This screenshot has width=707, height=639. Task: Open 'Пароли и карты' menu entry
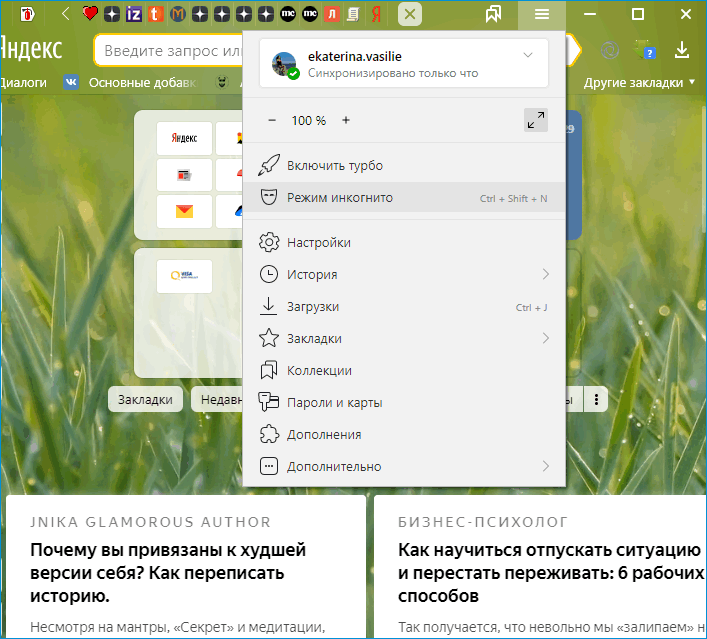pyautogui.click(x=404, y=403)
